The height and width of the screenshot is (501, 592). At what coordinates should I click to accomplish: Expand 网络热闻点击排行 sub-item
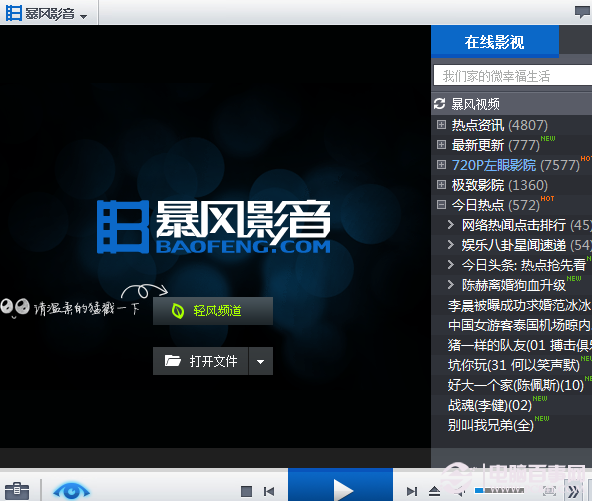tap(450, 225)
